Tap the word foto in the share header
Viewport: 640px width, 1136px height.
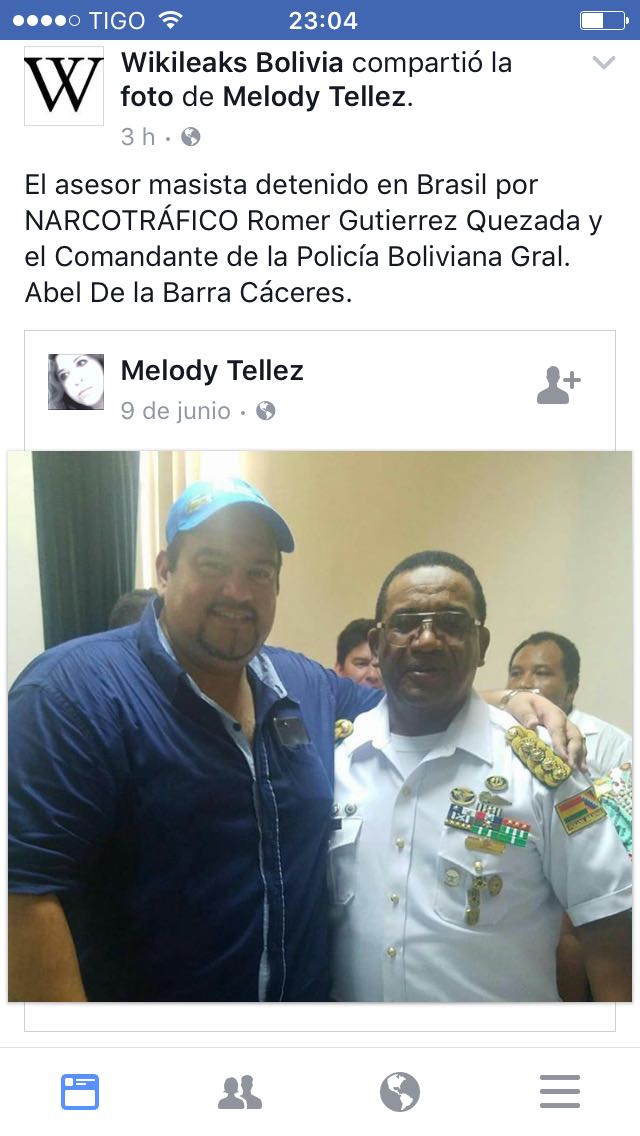tap(147, 97)
